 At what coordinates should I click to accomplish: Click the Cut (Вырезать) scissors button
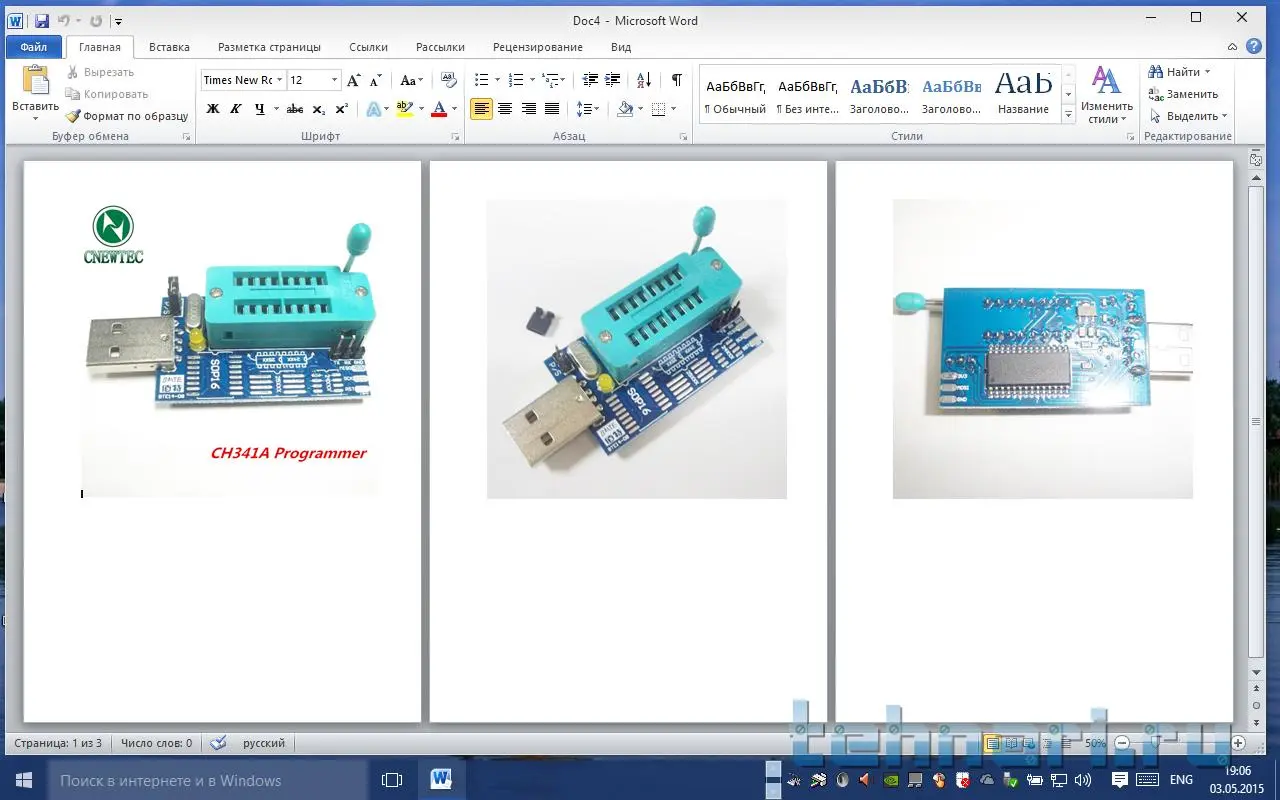click(99, 72)
